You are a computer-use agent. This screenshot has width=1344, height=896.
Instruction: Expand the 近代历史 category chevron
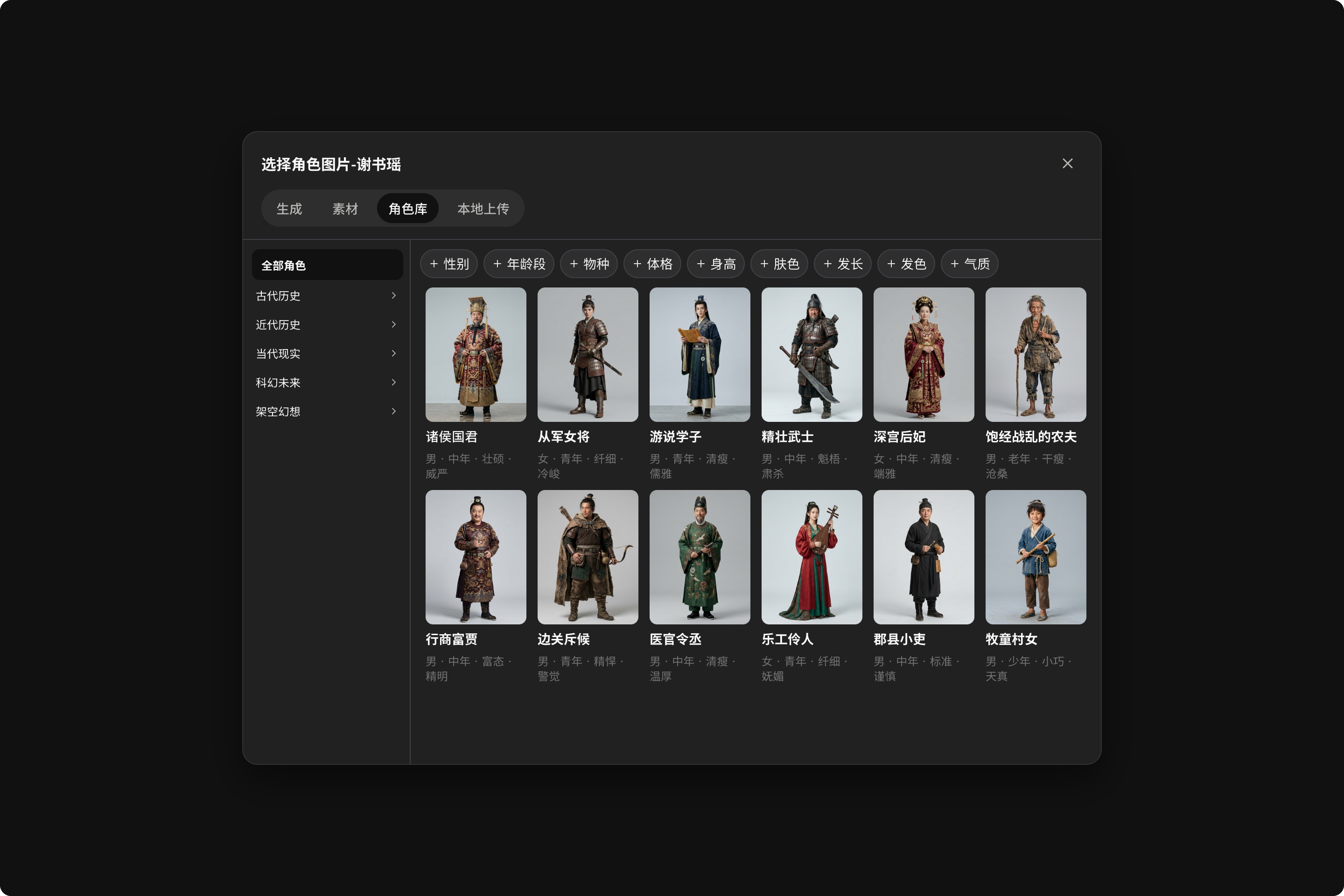click(x=394, y=325)
